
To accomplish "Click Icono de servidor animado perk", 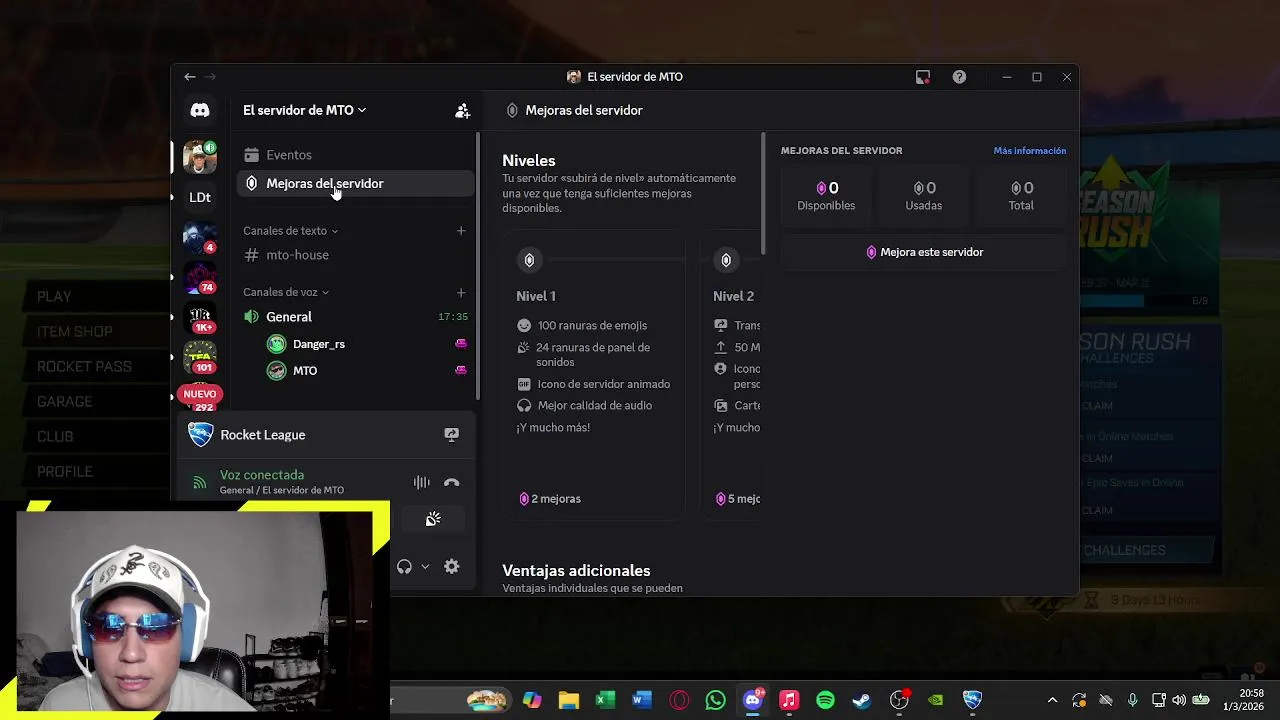I will point(593,384).
